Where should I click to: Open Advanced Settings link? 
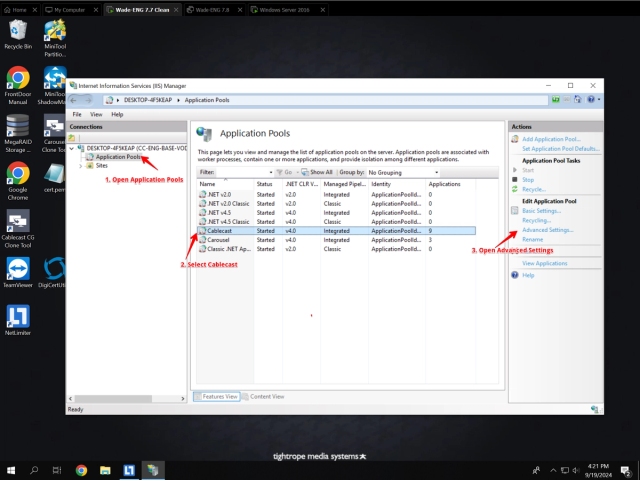point(548,230)
